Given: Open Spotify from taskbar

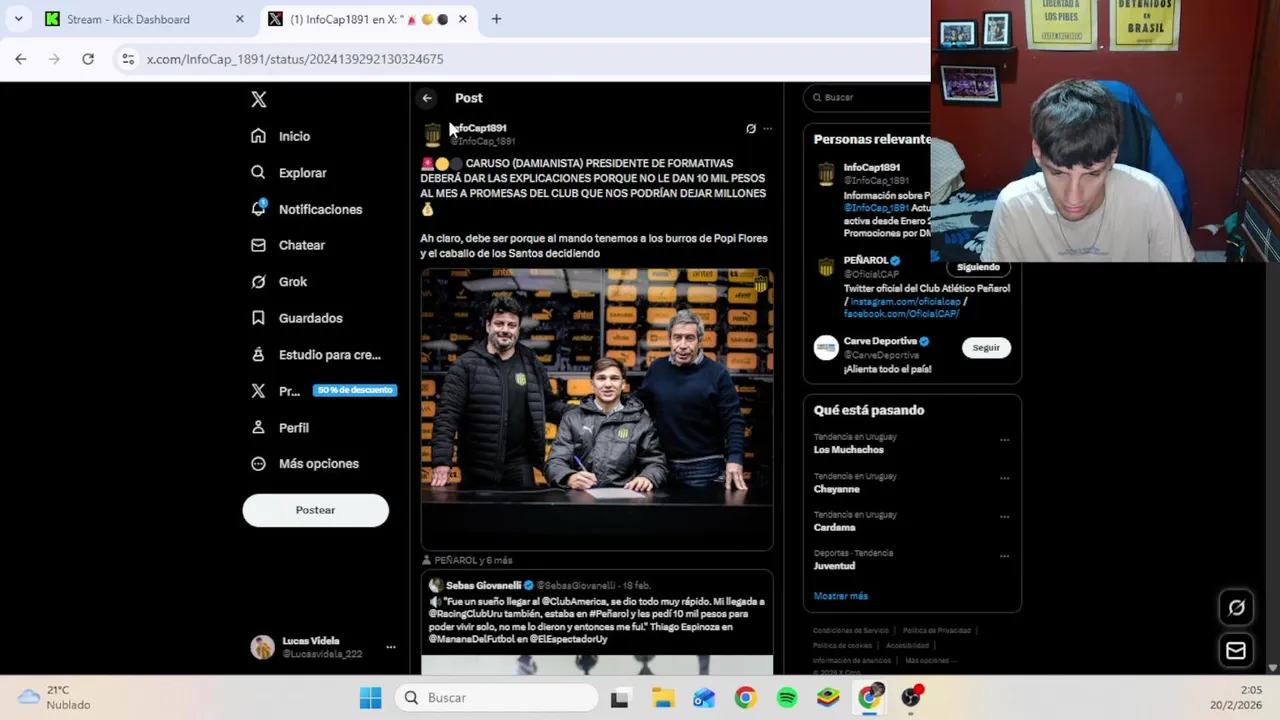Looking at the screenshot, I should click(787, 698).
